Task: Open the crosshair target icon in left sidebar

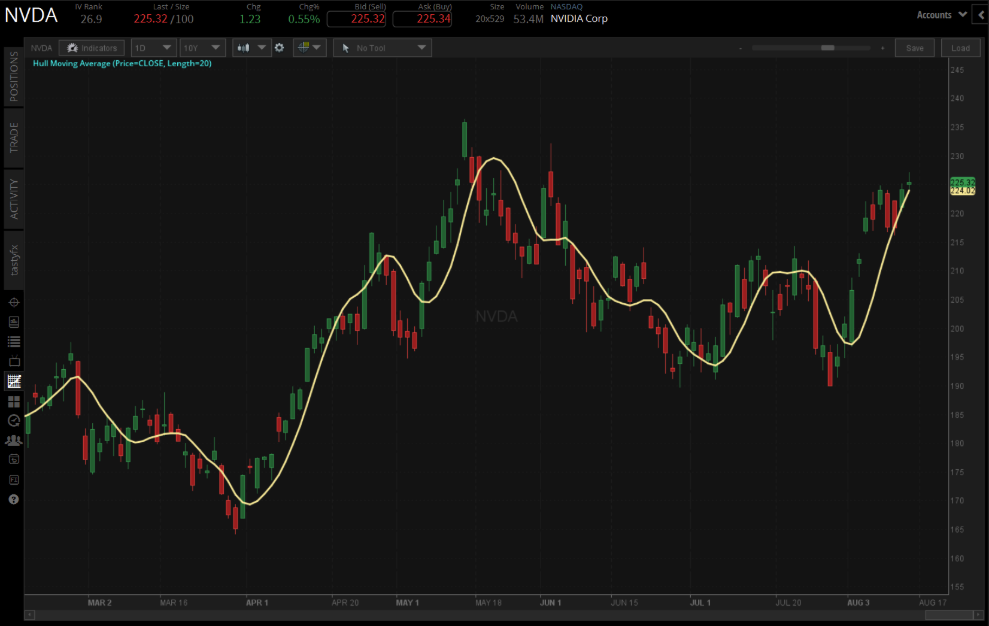Action: 14,302
